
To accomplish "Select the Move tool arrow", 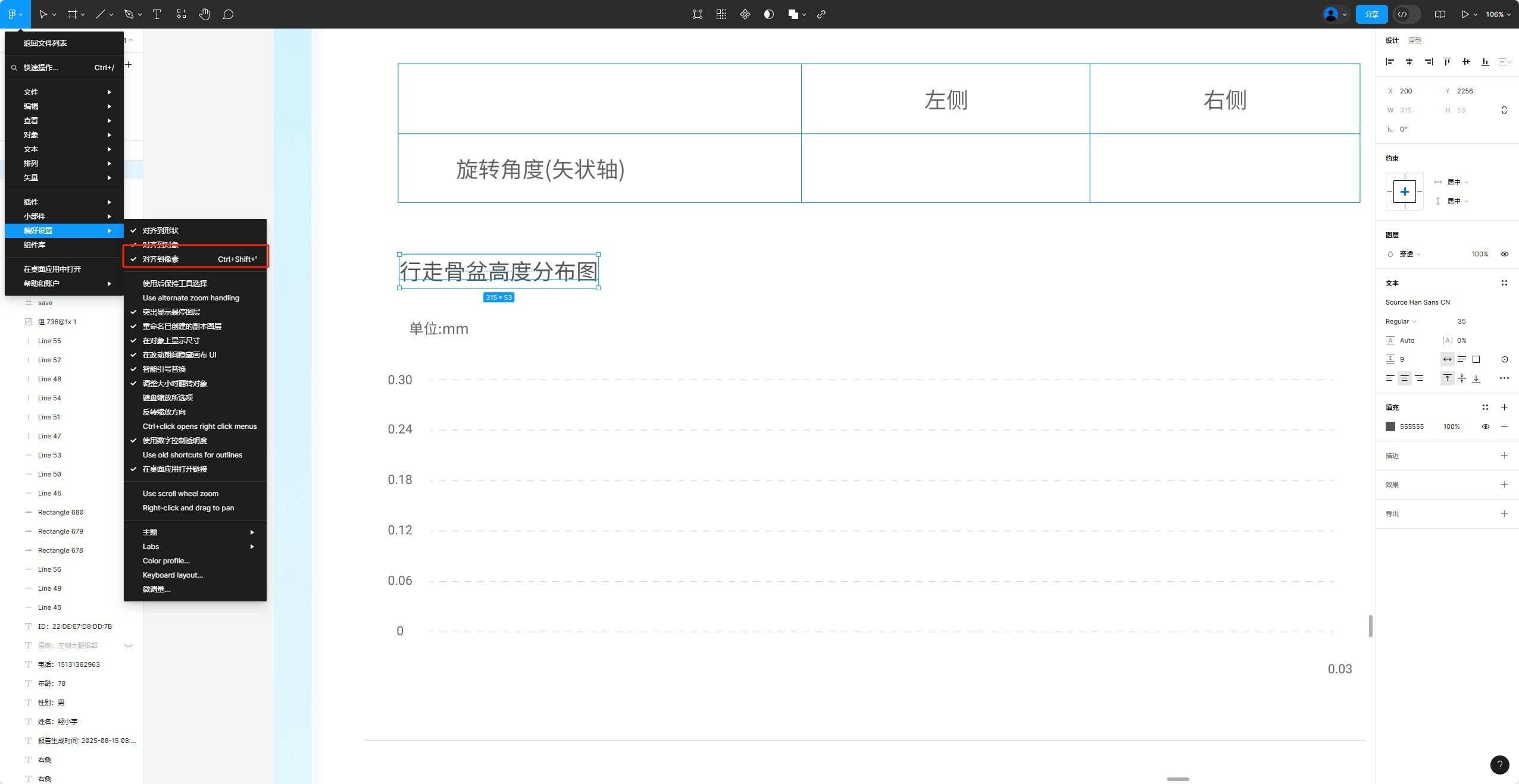I will point(43,14).
